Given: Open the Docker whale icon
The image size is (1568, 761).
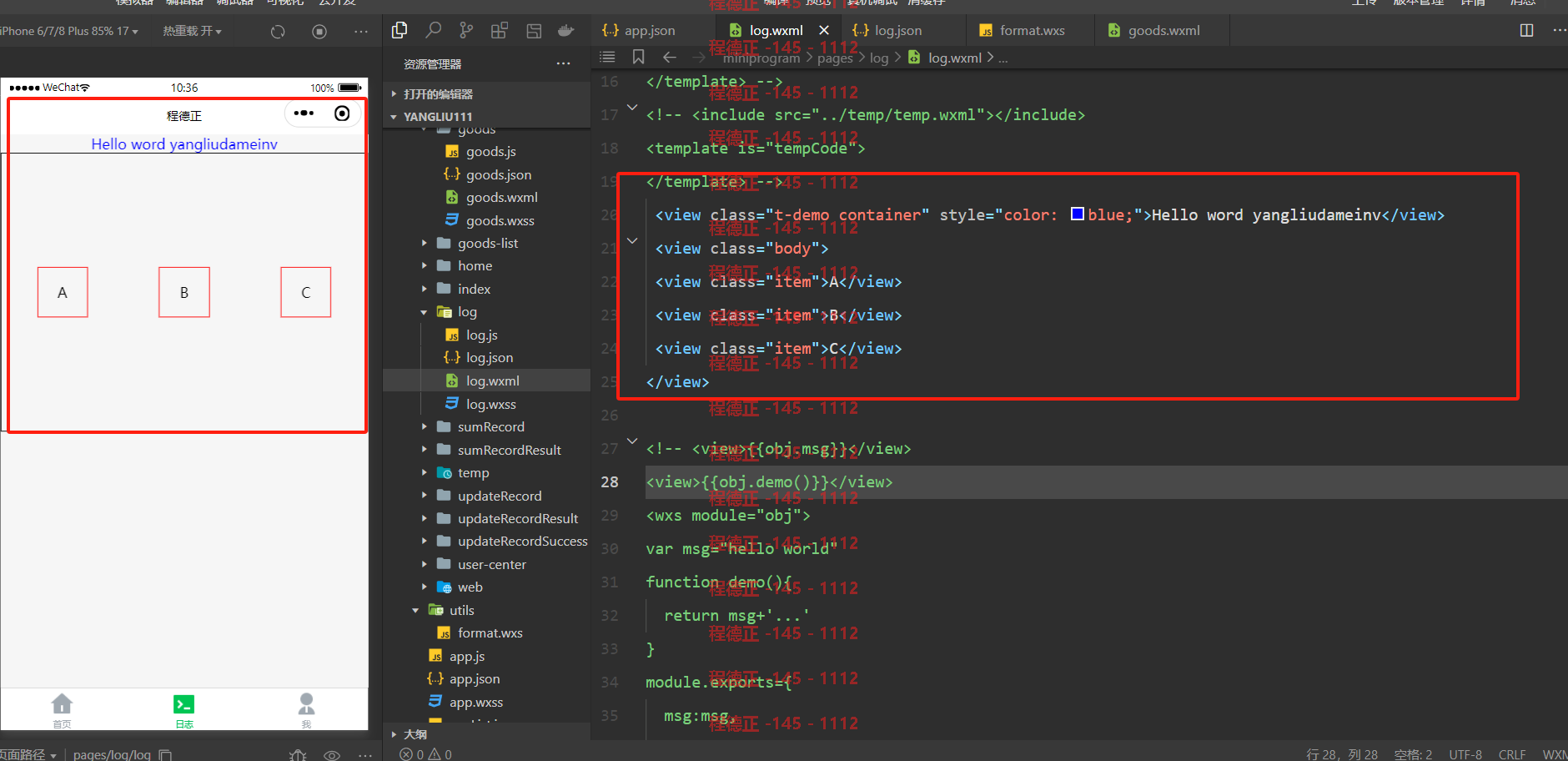Looking at the screenshot, I should [566, 31].
